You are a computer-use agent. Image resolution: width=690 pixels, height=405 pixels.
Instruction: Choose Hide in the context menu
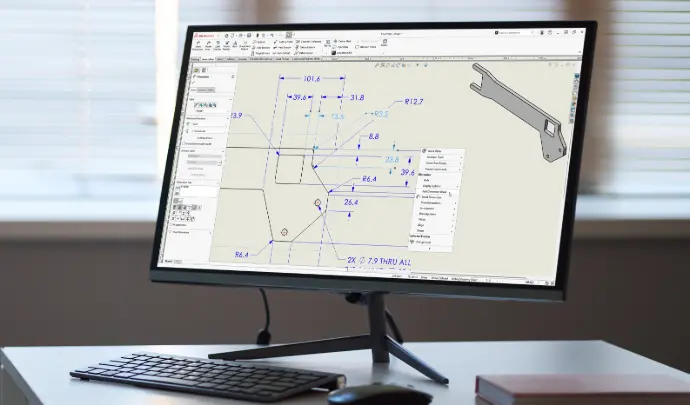pyautogui.click(x=426, y=180)
